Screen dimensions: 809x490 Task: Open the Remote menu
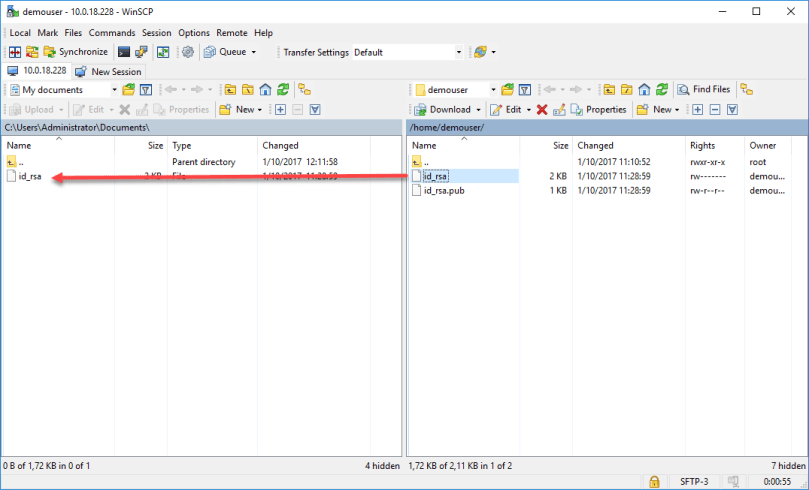(x=232, y=33)
